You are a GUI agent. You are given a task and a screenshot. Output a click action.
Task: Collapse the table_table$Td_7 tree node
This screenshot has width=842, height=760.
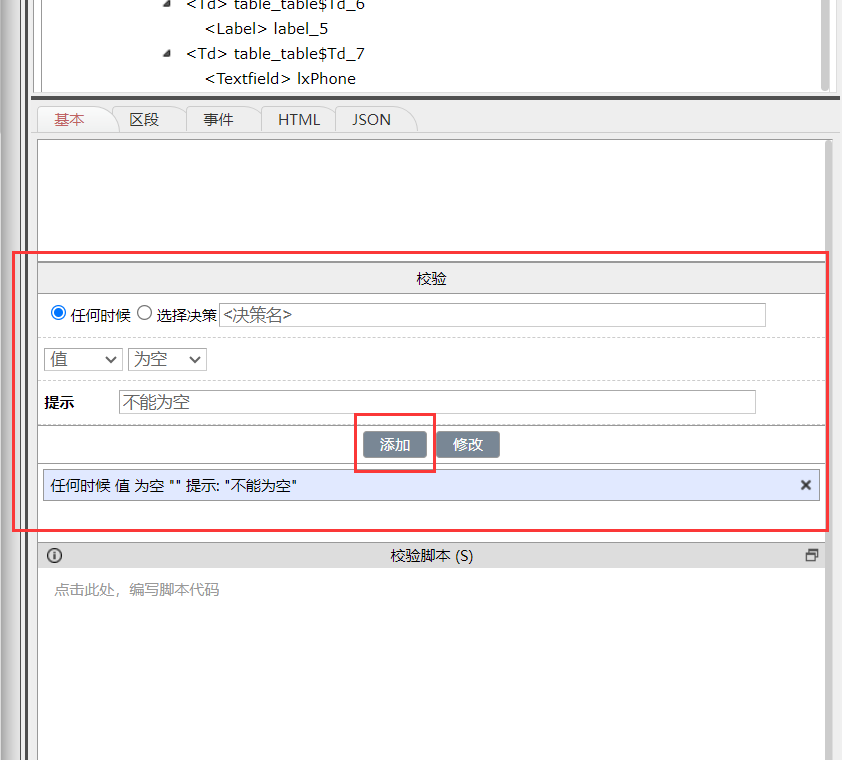166,53
